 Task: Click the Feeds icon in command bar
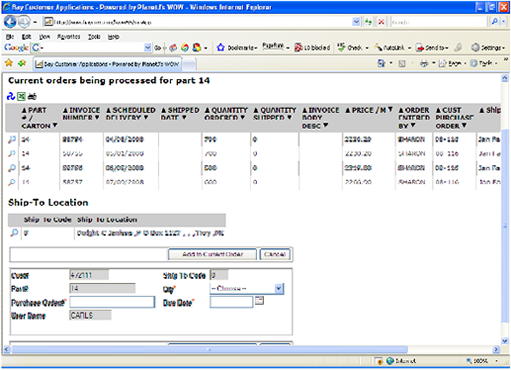click(402, 63)
